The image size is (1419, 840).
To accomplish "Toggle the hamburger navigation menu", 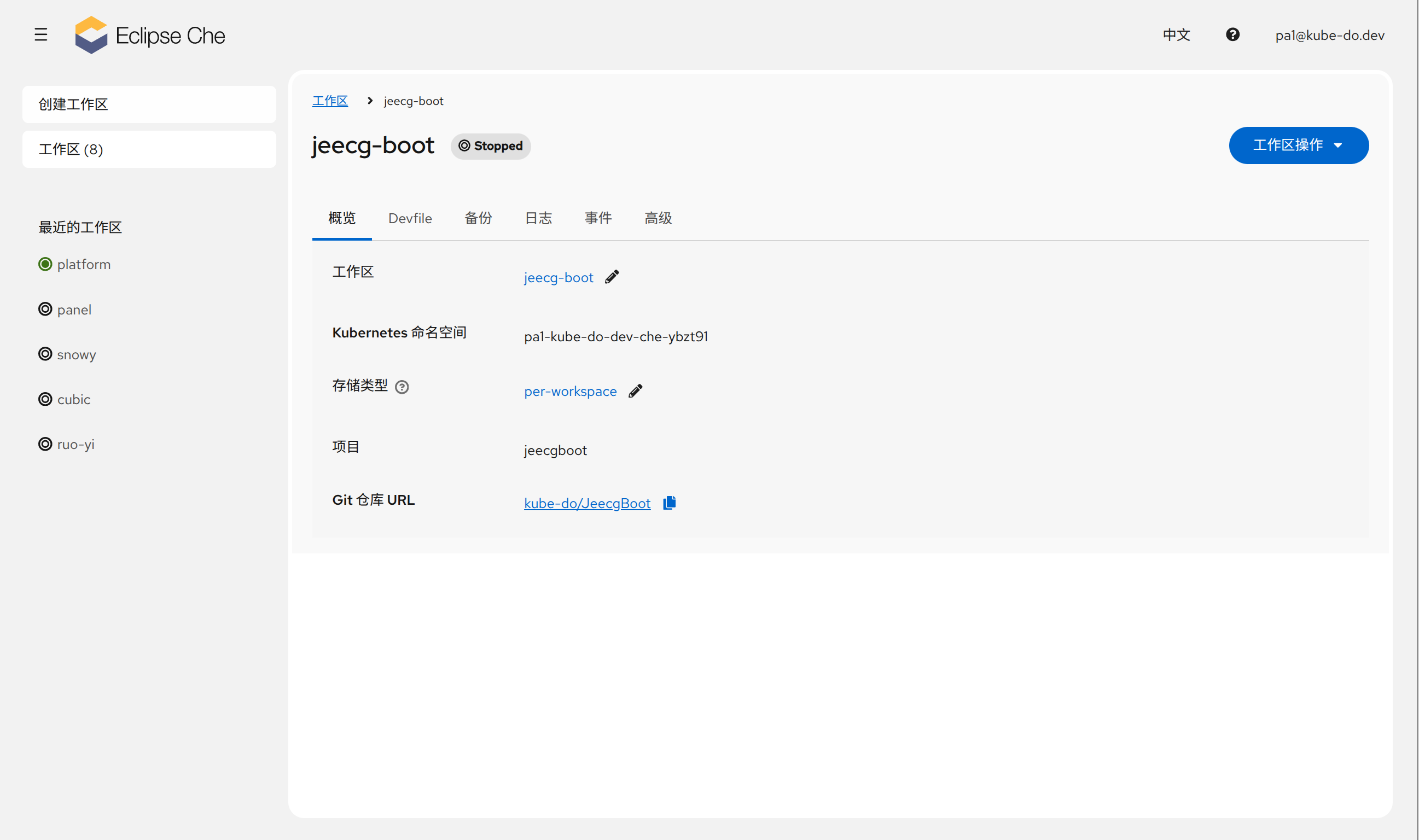I will click(x=40, y=35).
